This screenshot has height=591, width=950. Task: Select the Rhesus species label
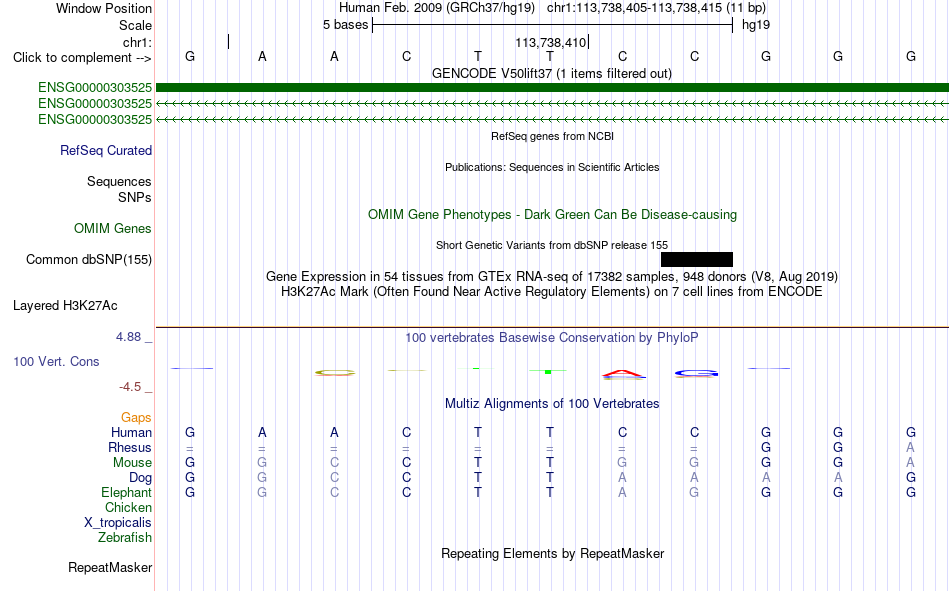point(130,447)
